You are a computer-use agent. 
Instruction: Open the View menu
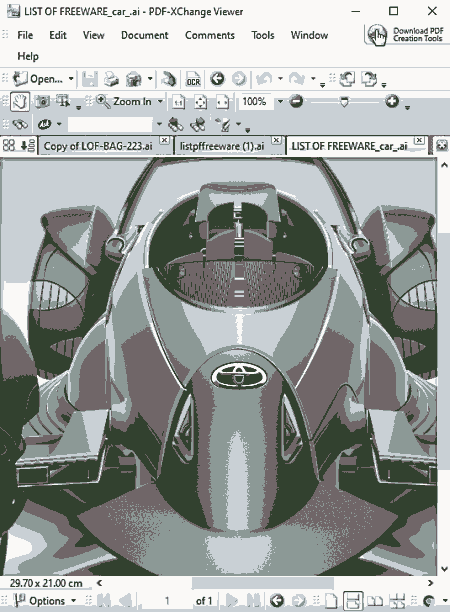(x=94, y=35)
